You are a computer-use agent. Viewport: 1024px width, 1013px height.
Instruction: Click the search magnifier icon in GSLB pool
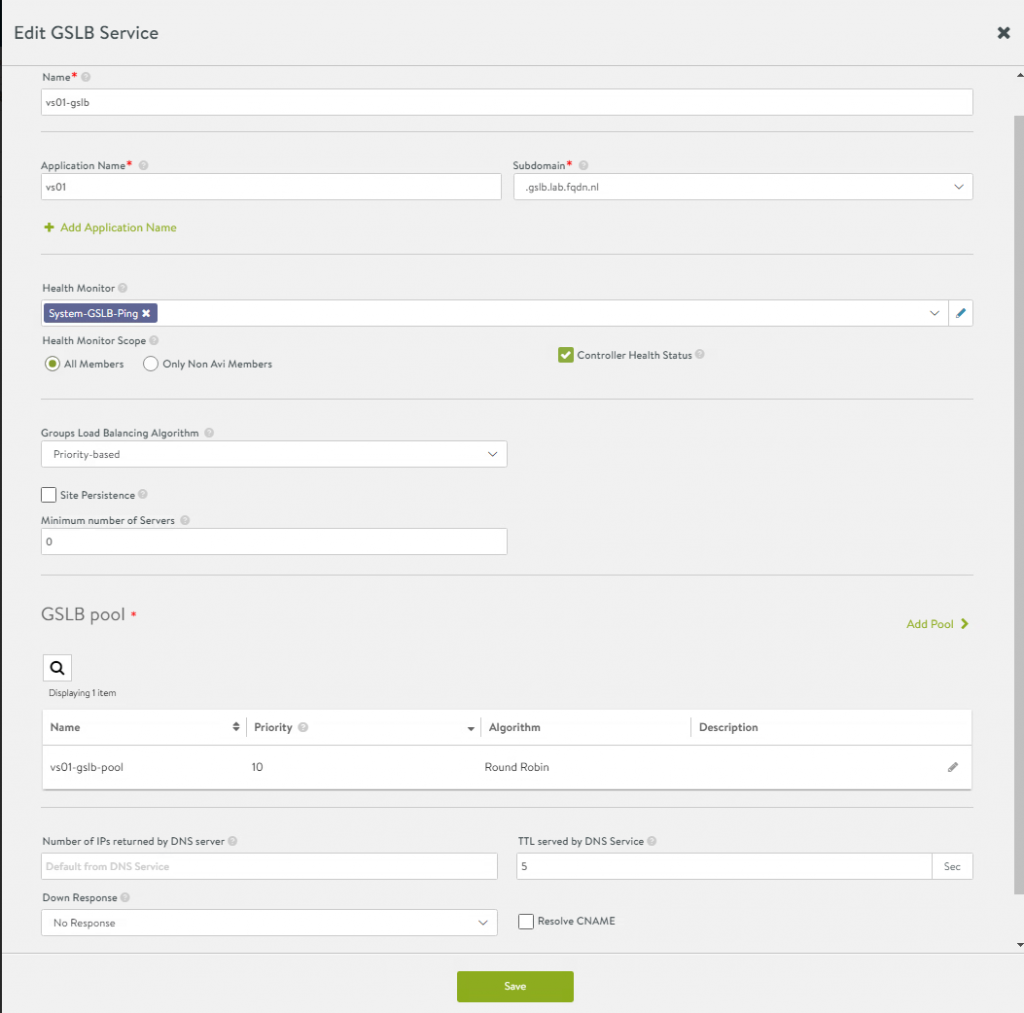[57, 668]
